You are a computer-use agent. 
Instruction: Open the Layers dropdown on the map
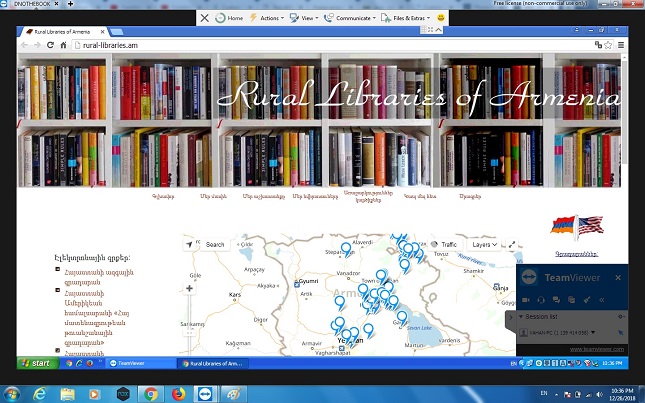(x=484, y=244)
